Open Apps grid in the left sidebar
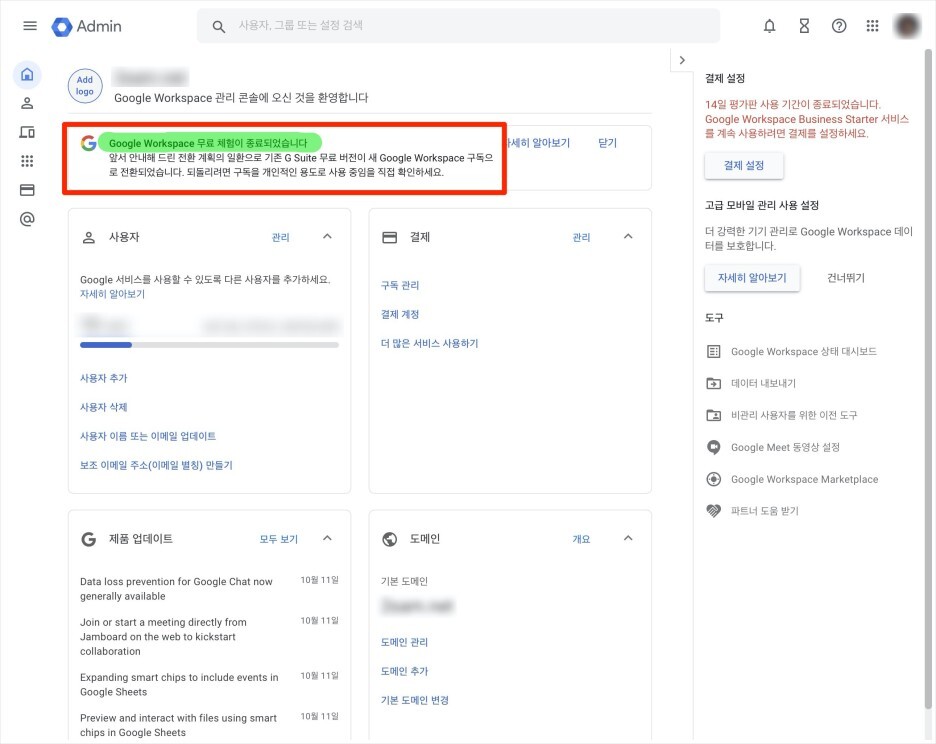The height and width of the screenshot is (744, 936). click(x=27, y=161)
